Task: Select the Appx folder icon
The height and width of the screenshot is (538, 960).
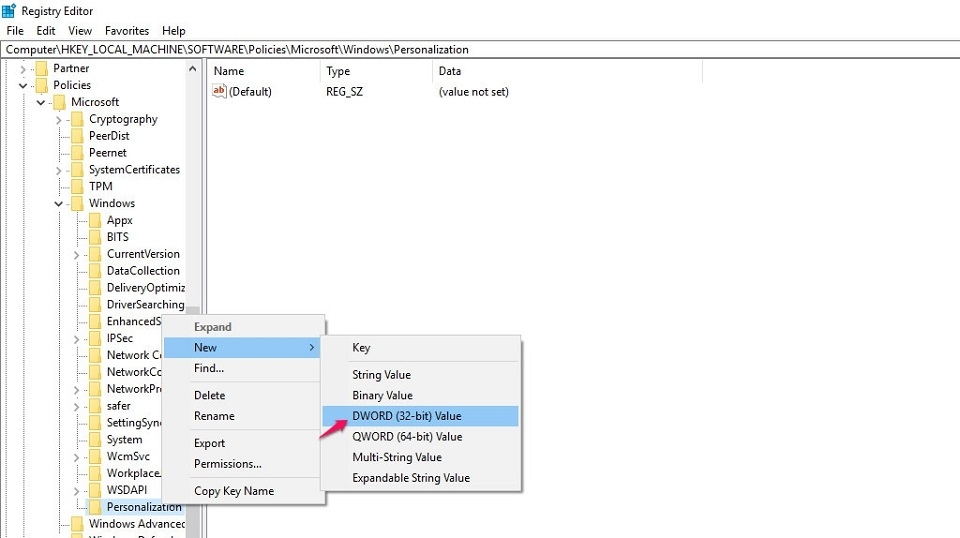Action: (95, 220)
